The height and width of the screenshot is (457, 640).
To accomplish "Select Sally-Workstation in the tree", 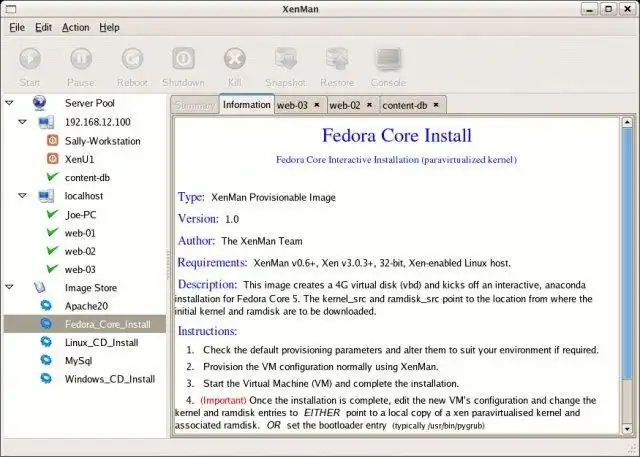I will [x=102, y=141].
